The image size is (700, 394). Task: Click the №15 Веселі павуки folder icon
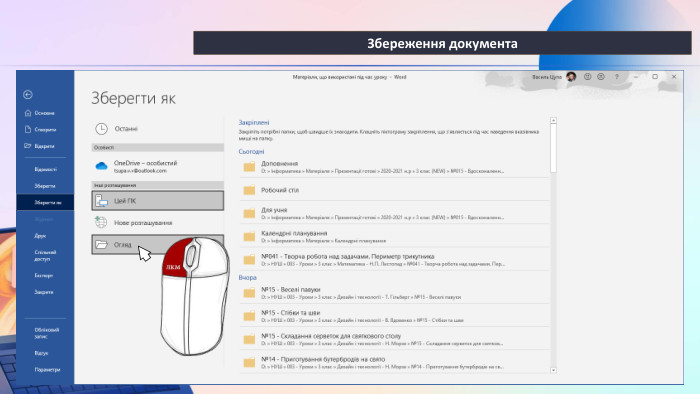tap(249, 293)
